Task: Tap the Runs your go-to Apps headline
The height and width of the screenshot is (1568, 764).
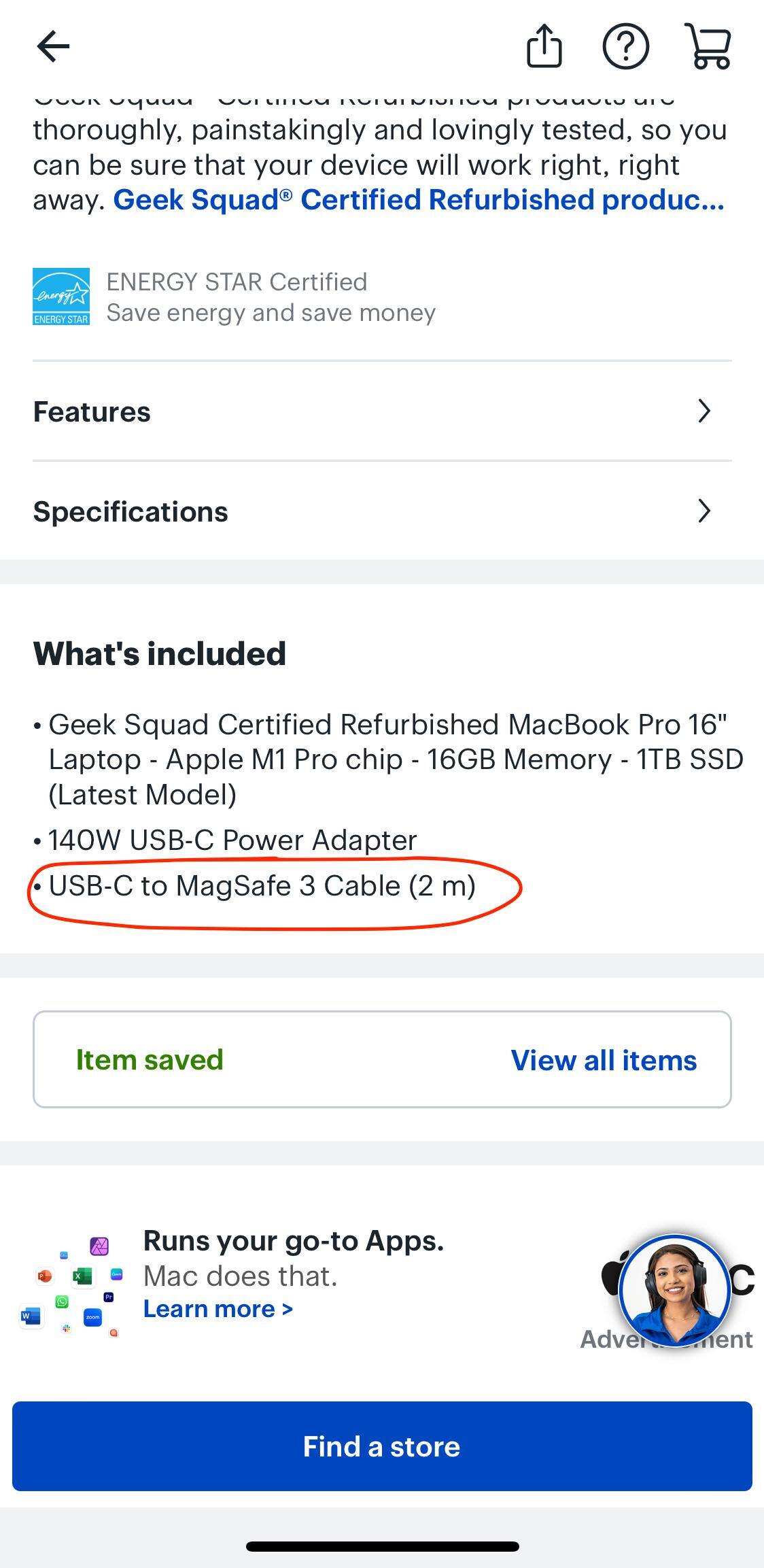Action: pos(293,1241)
